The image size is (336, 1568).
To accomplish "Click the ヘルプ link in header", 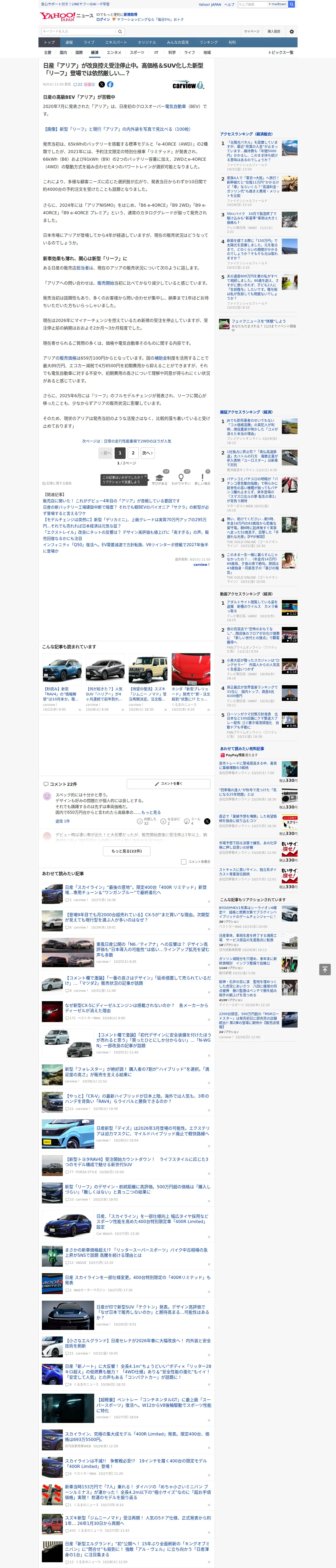I will 229,4.
